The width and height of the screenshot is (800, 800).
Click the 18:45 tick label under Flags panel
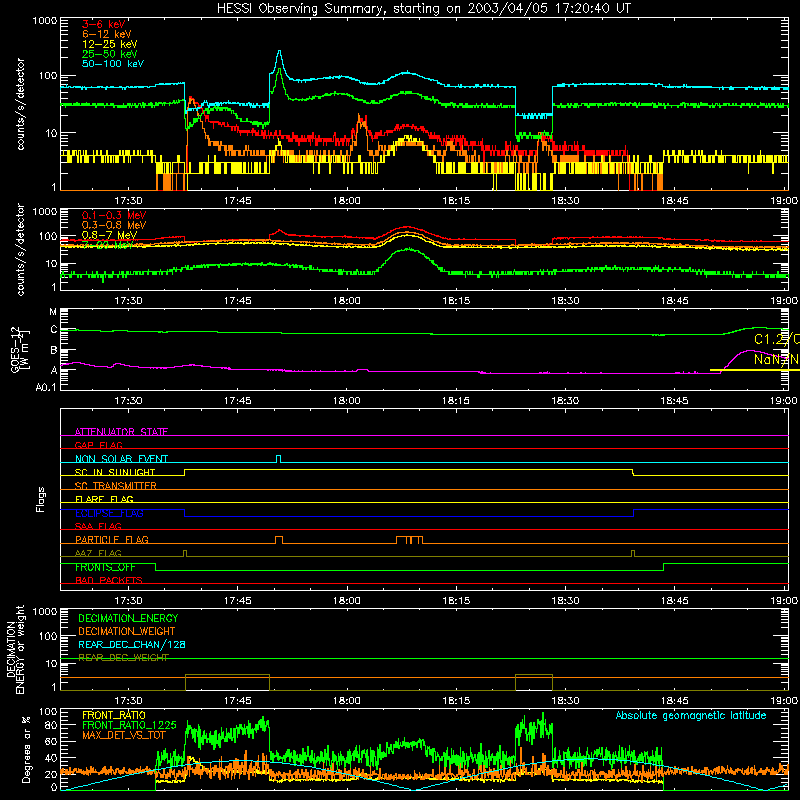(x=674, y=601)
